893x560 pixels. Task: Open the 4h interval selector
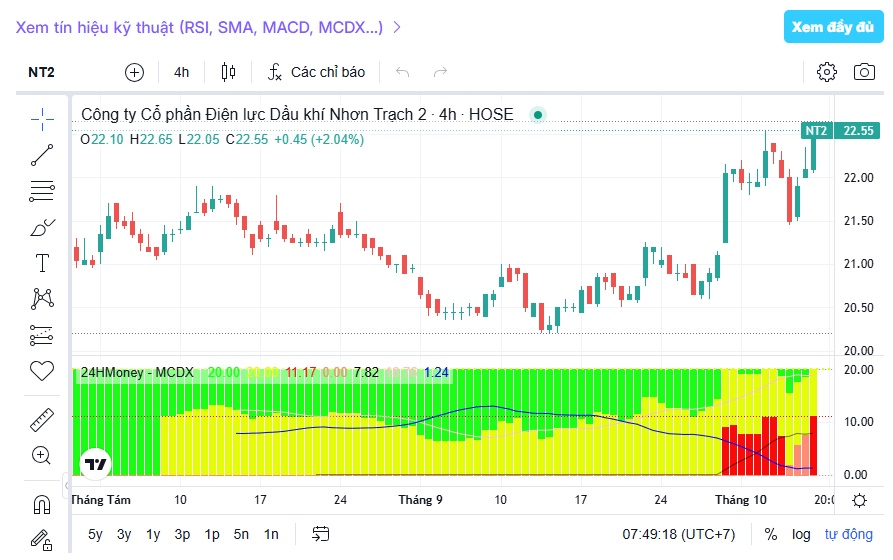(x=181, y=72)
